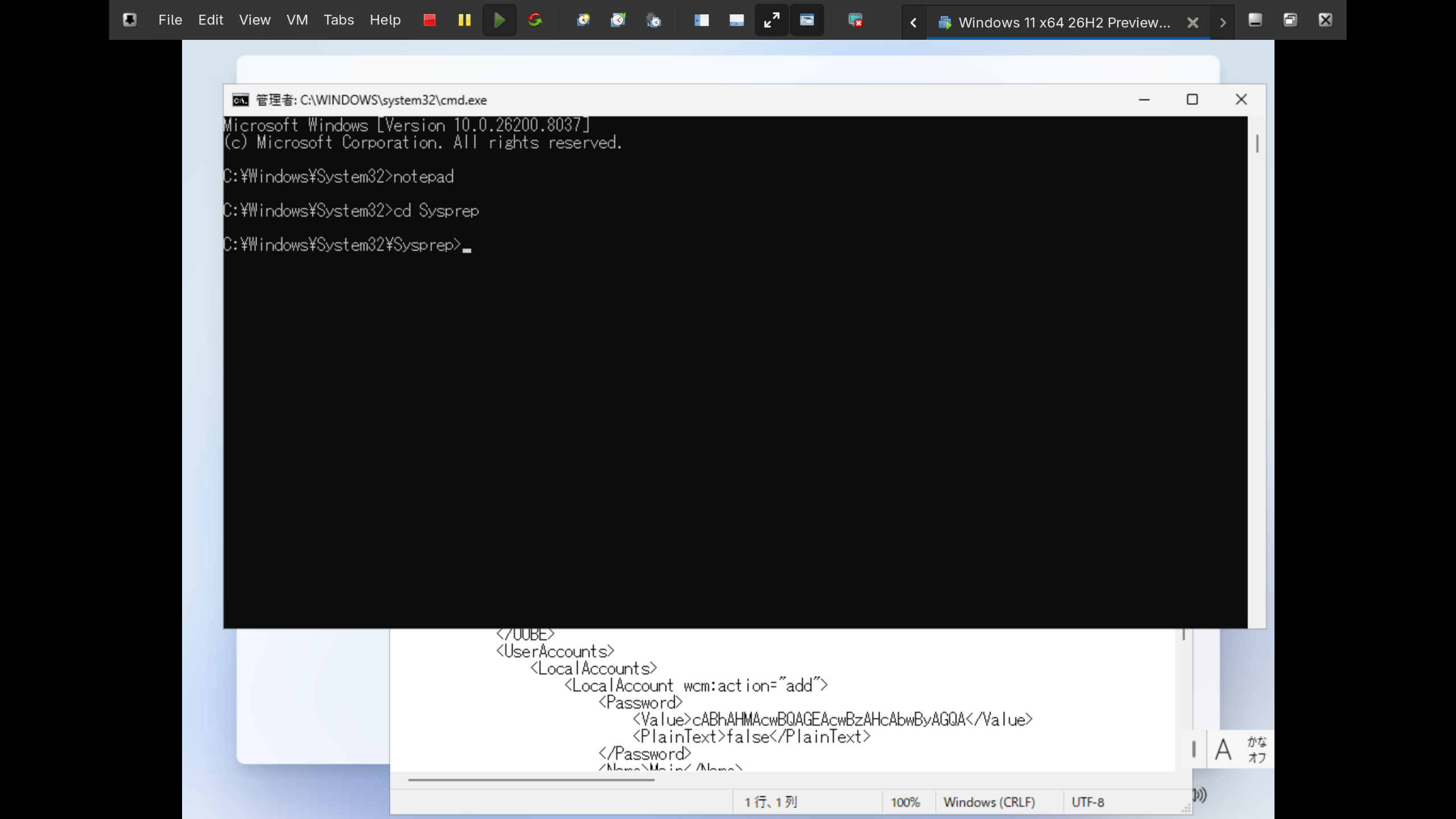The width and height of the screenshot is (1456, 819).
Task: Click the Sysprep command prompt input line
Action: pyautogui.click(x=347, y=245)
